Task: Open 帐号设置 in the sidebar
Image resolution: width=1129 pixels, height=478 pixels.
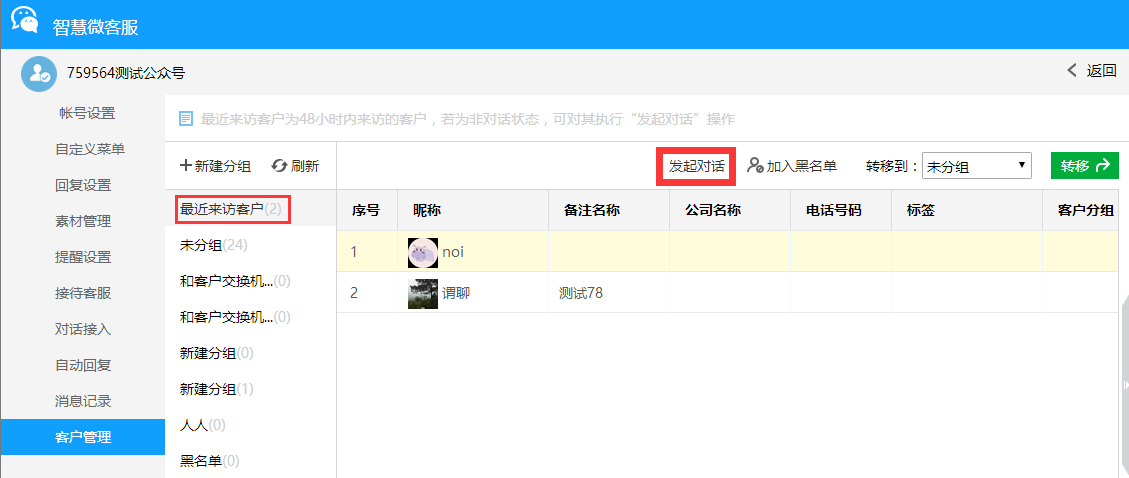Action: click(87, 113)
